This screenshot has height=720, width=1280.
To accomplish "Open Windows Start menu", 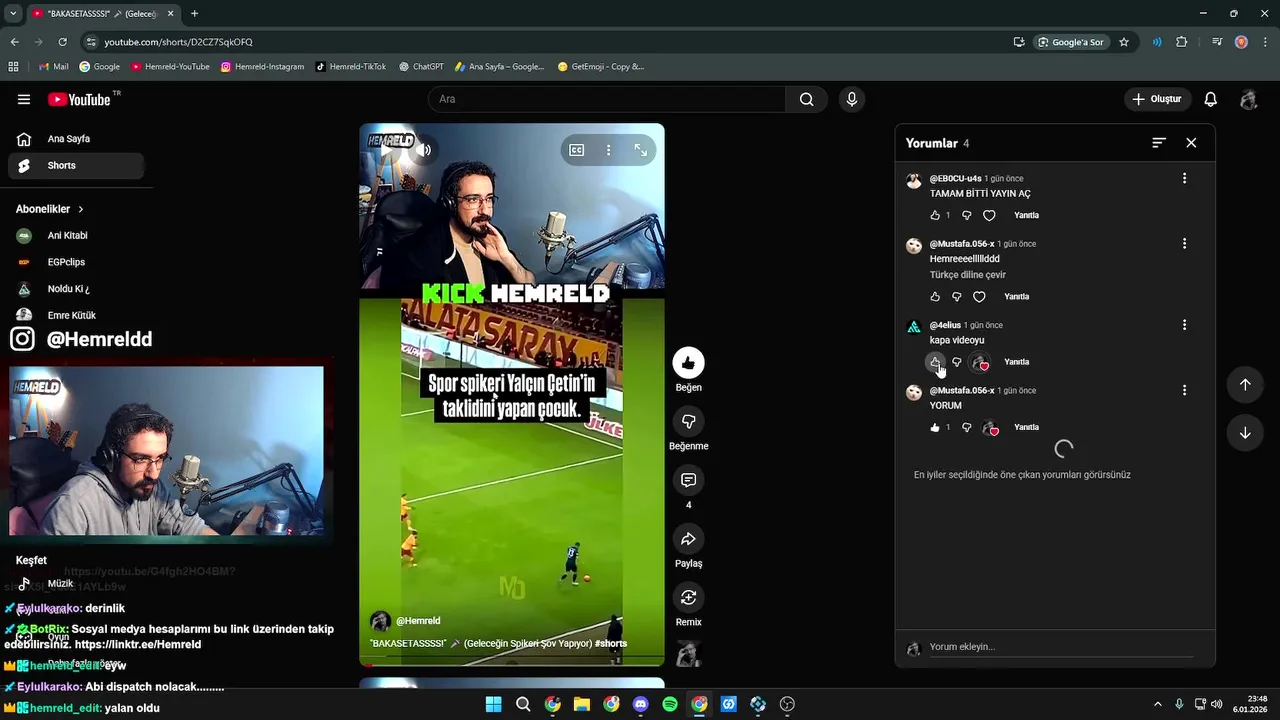I will pos(493,704).
